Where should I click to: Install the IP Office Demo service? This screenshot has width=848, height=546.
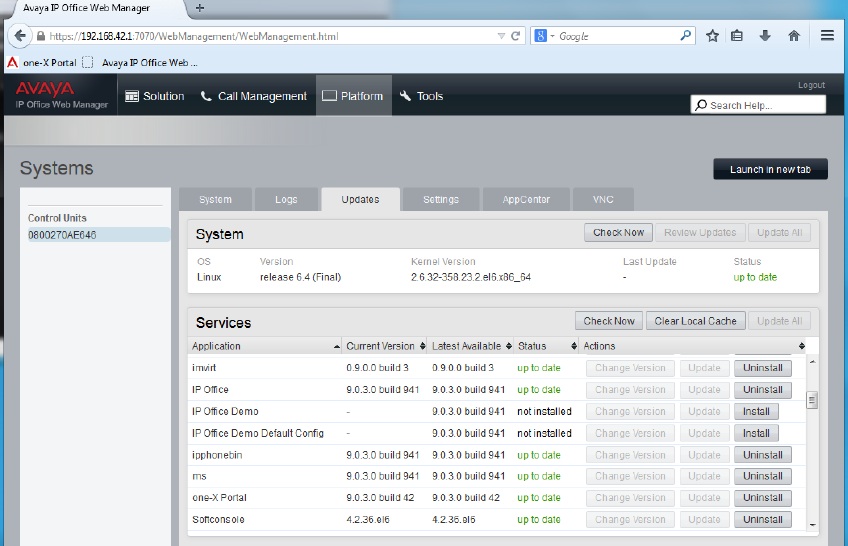click(x=756, y=411)
